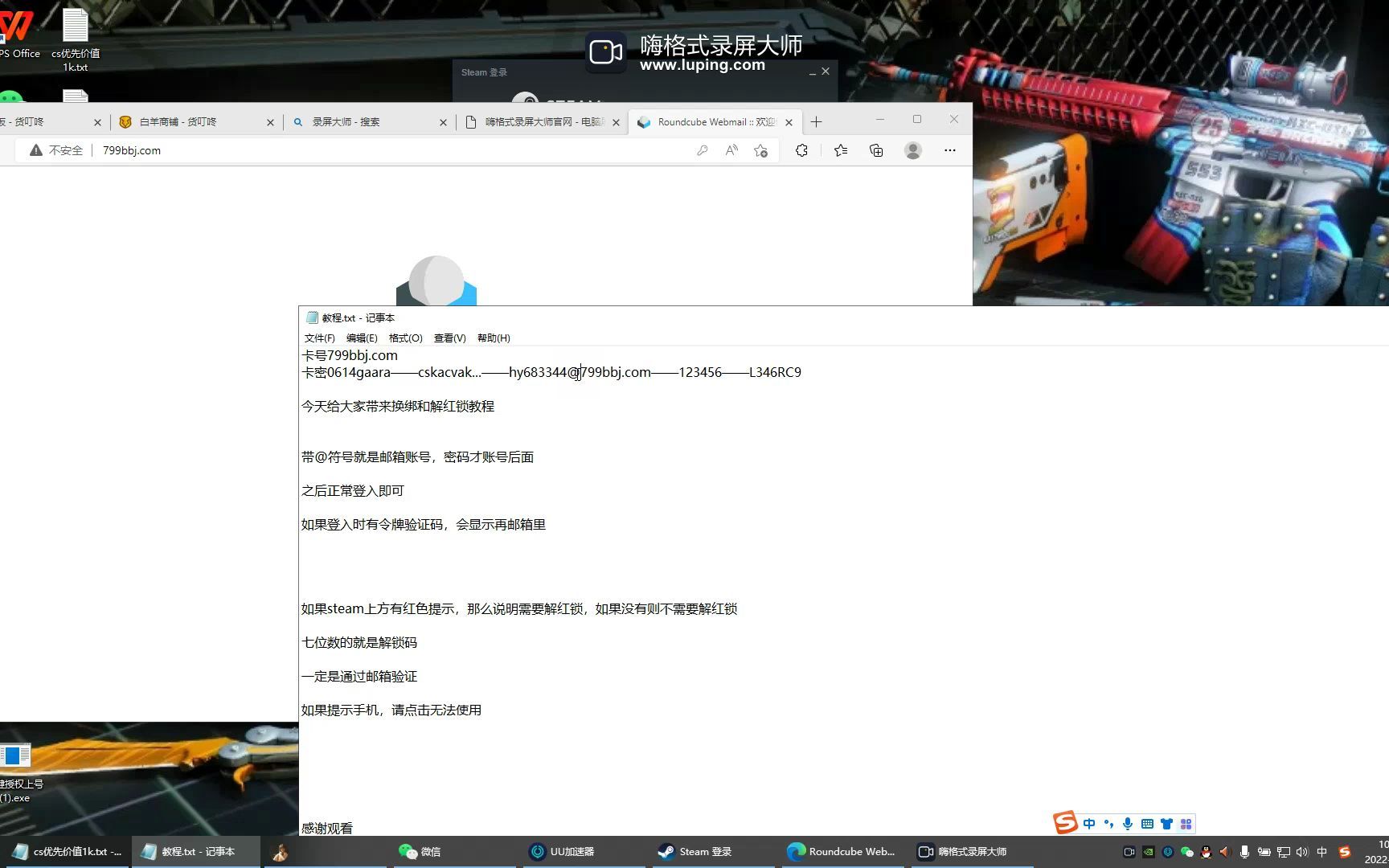The image size is (1389, 868).
Task: Click the text 今天给大家带来换绑和解红锁教程
Action: pos(398,407)
